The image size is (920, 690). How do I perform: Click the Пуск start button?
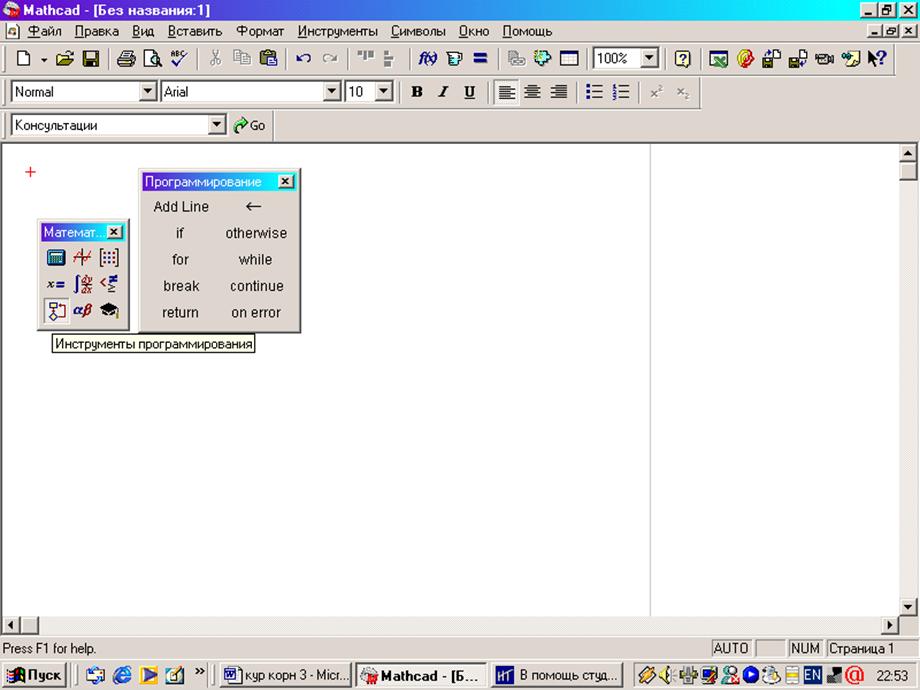(x=35, y=675)
